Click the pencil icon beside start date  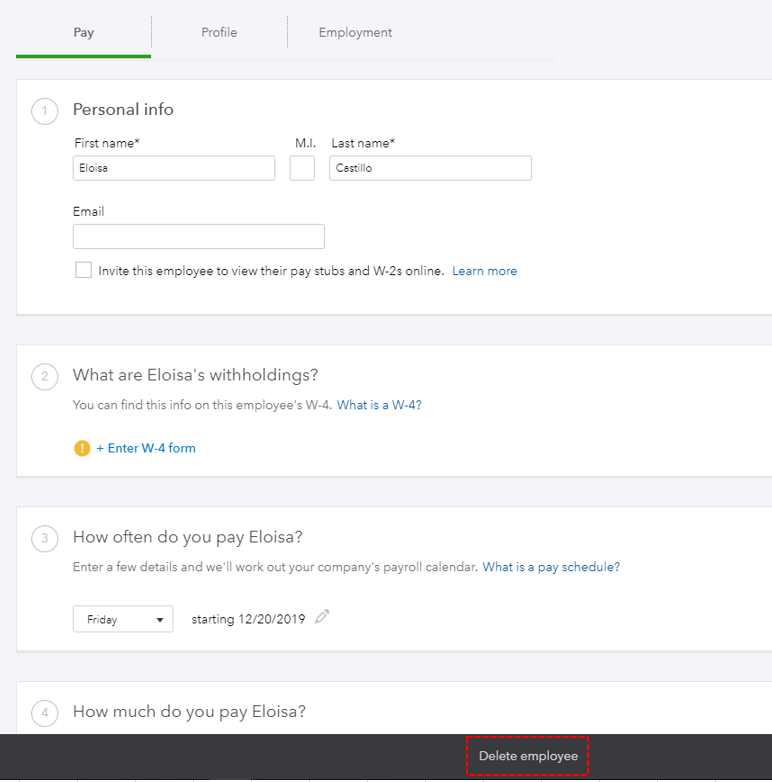point(322,617)
